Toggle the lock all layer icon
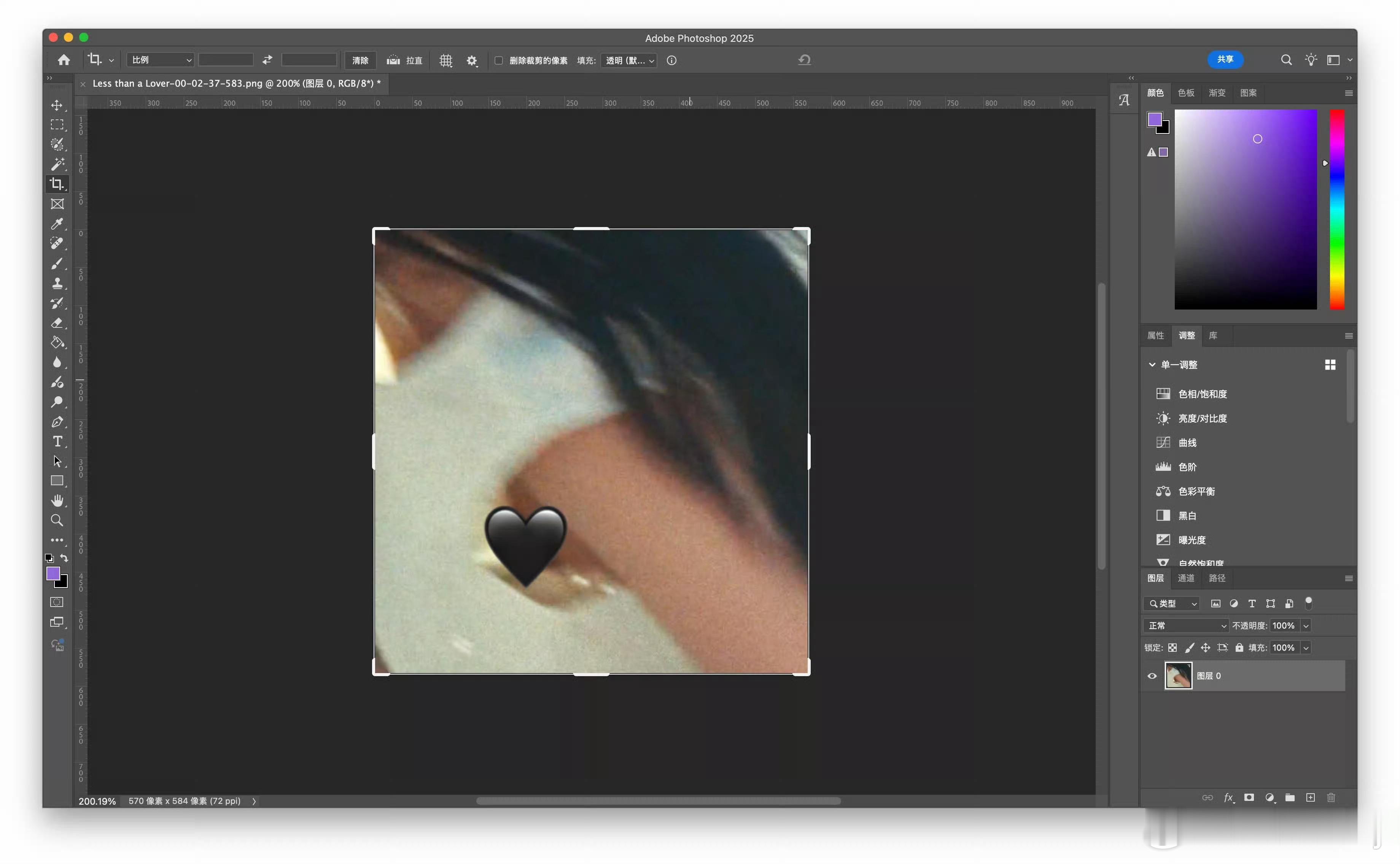Viewport: 1400px width, 864px height. click(x=1239, y=647)
